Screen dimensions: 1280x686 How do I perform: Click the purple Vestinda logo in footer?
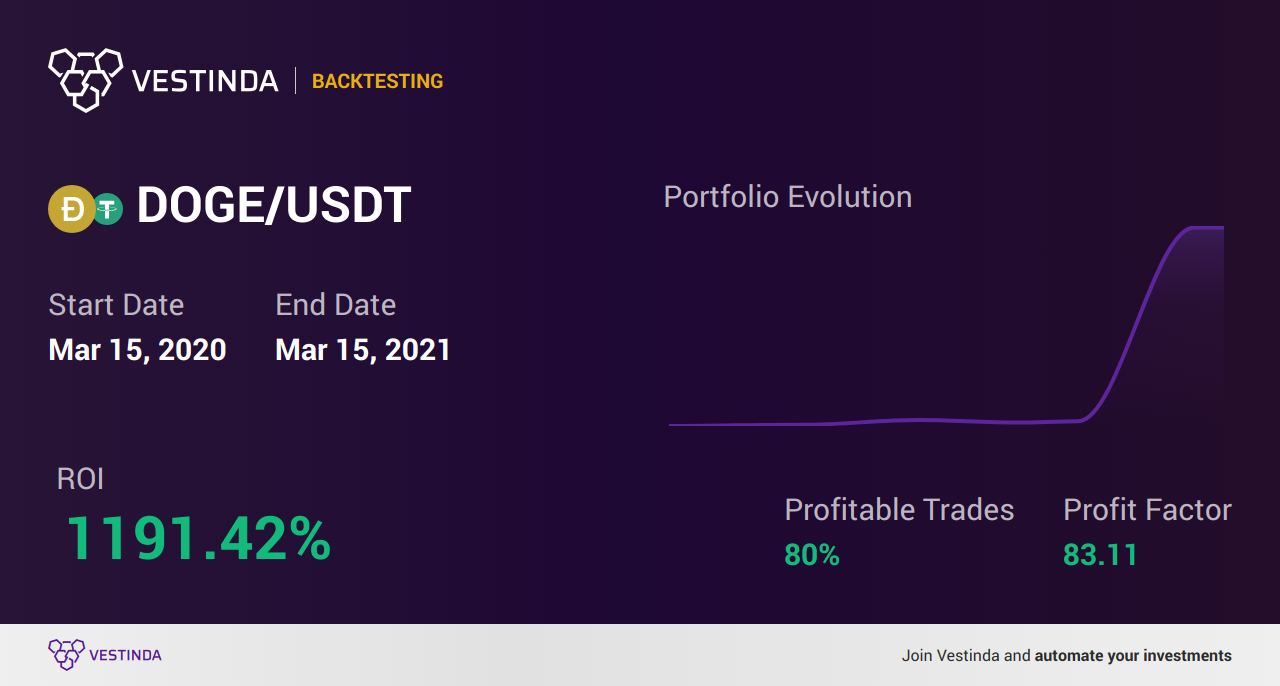tap(105, 655)
